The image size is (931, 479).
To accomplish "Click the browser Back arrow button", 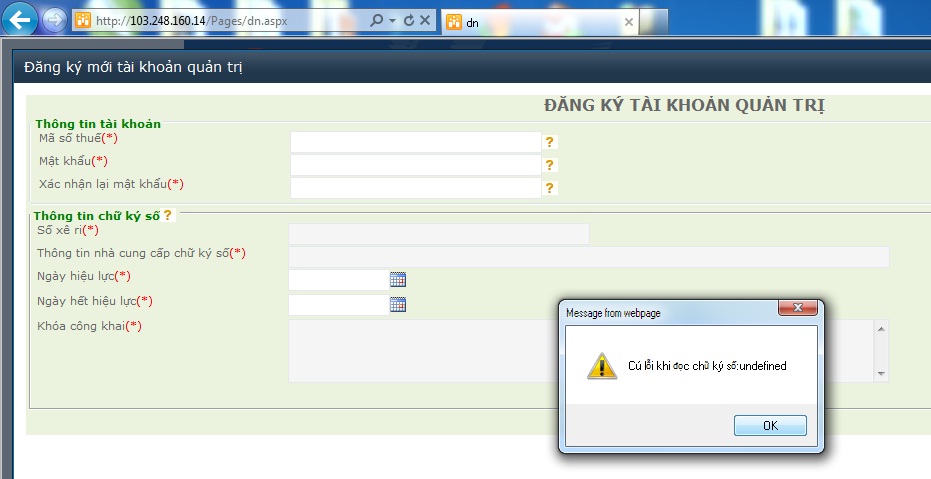I will [x=23, y=19].
